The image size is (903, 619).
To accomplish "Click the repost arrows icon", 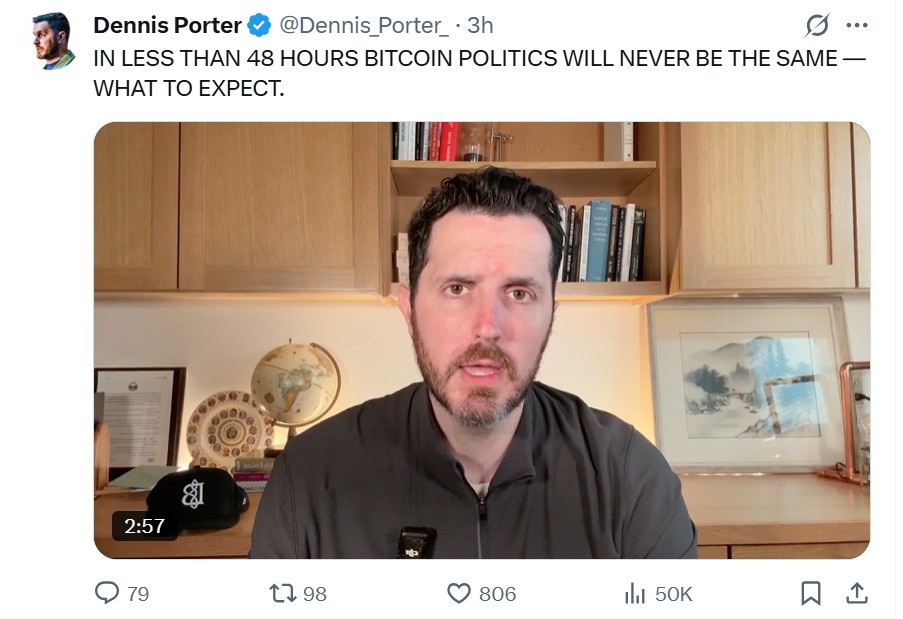I will 283,593.
